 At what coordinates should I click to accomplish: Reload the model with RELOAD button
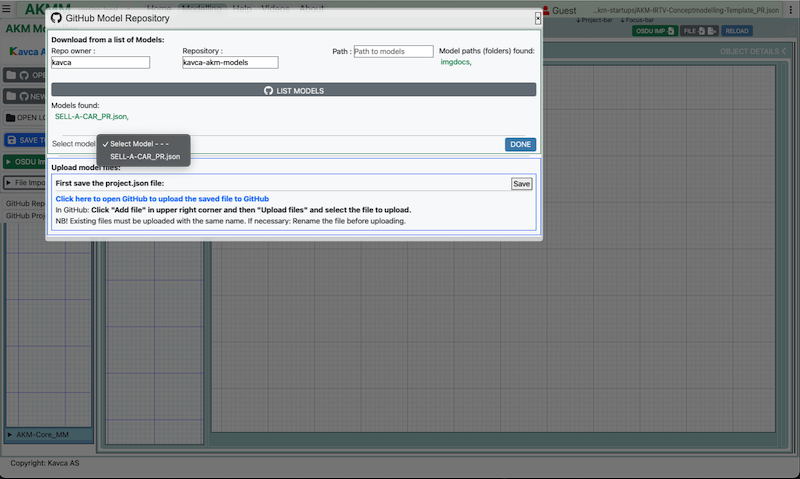tap(737, 31)
